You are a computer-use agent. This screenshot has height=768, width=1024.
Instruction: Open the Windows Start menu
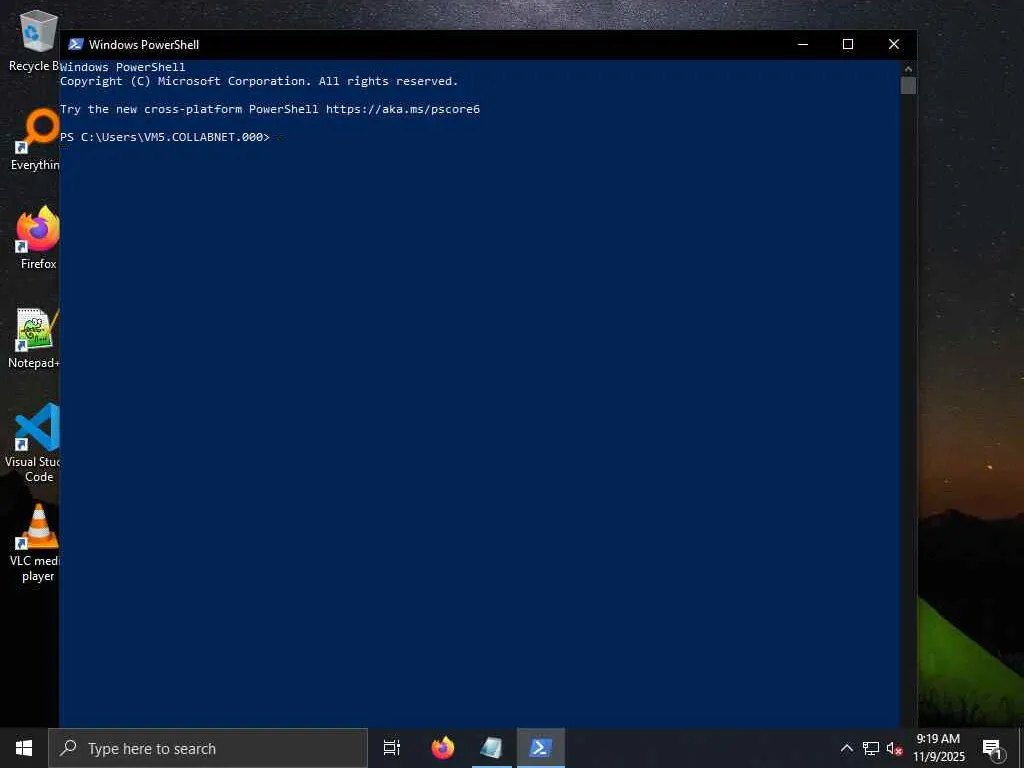[24, 748]
